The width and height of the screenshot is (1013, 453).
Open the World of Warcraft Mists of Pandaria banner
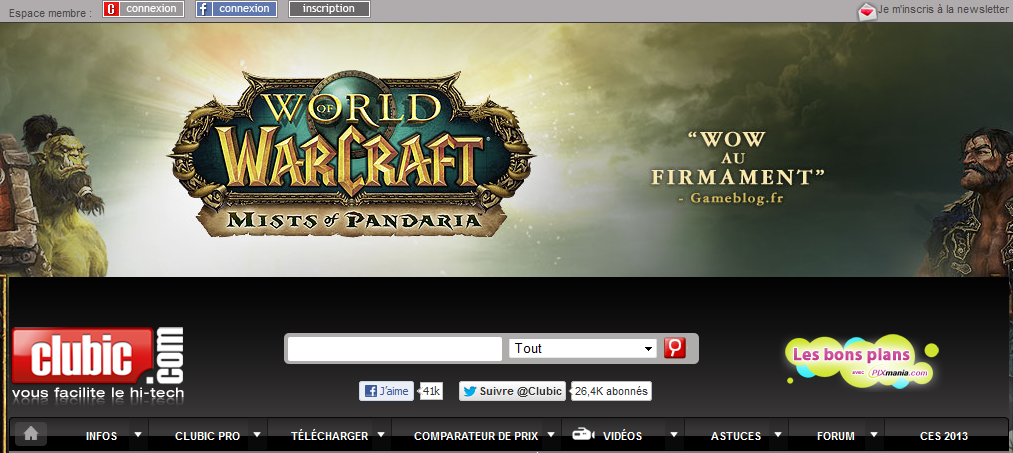click(506, 150)
